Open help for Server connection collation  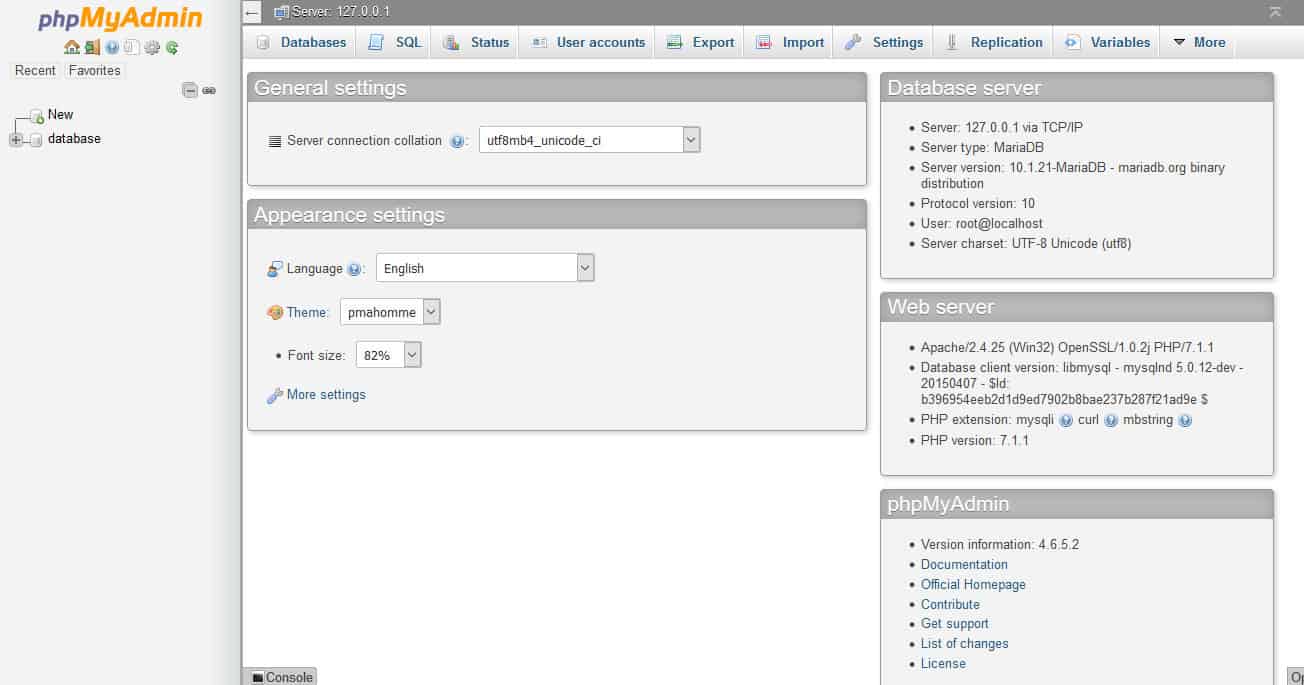click(457, 141)
